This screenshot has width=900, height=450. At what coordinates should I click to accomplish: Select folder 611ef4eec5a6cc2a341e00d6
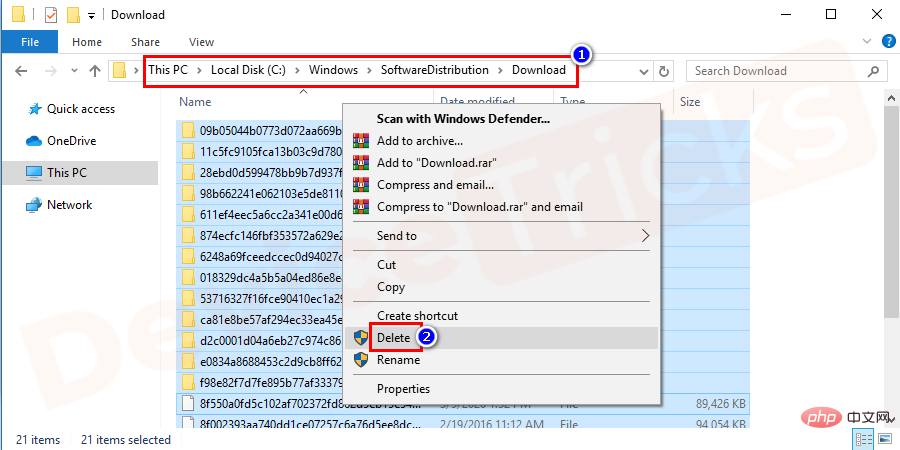pos(271,215)
